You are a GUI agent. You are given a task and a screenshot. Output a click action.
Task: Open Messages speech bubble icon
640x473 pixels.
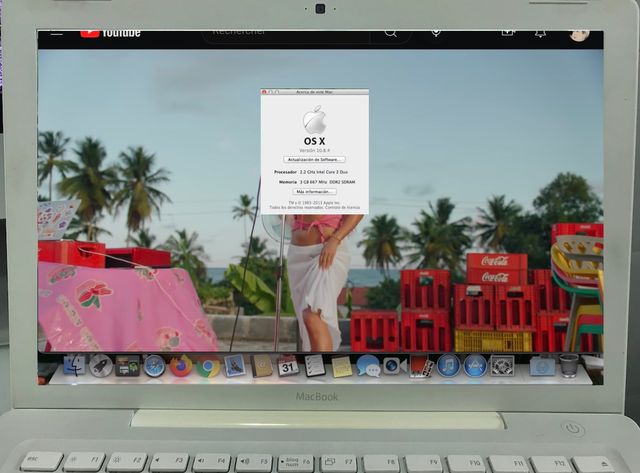point(368,366)
